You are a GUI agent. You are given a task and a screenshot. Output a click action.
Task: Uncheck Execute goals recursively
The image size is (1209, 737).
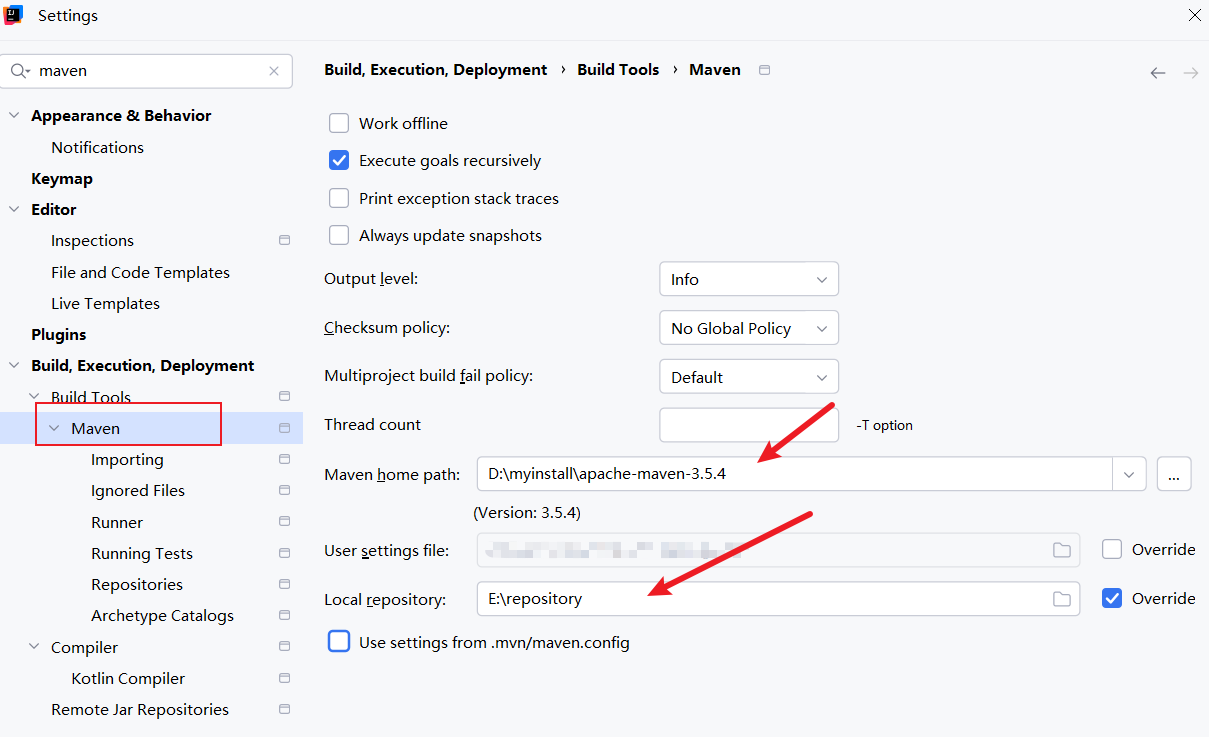(340, 161)
